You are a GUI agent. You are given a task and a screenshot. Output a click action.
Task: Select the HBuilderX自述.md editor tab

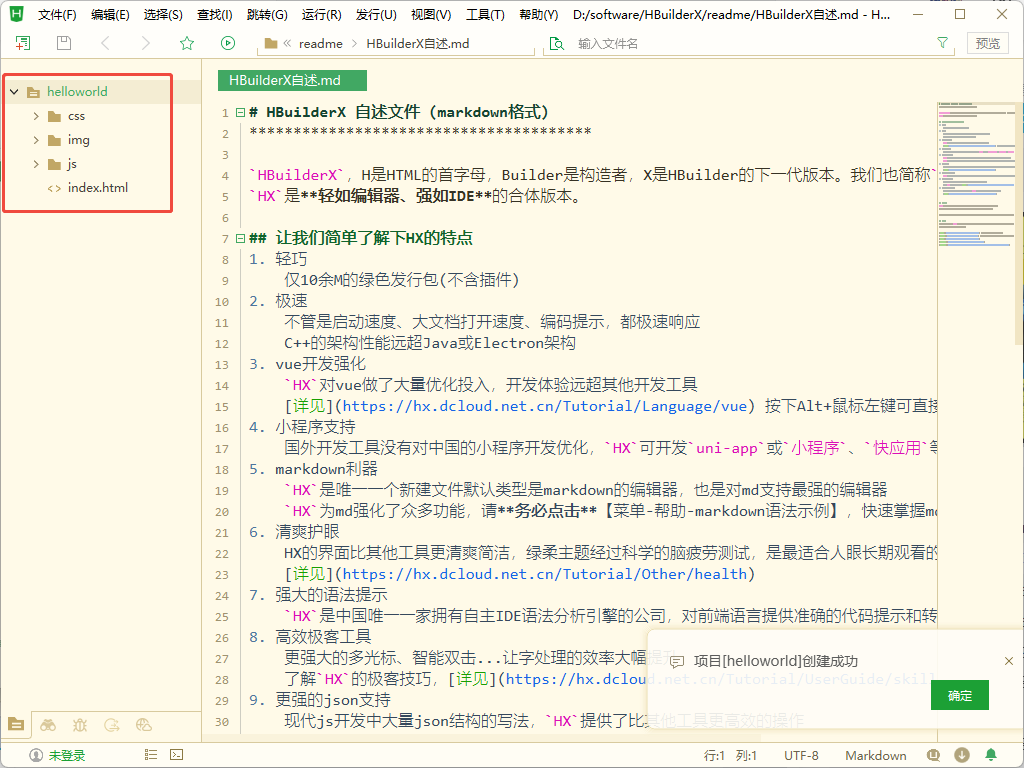292,80
